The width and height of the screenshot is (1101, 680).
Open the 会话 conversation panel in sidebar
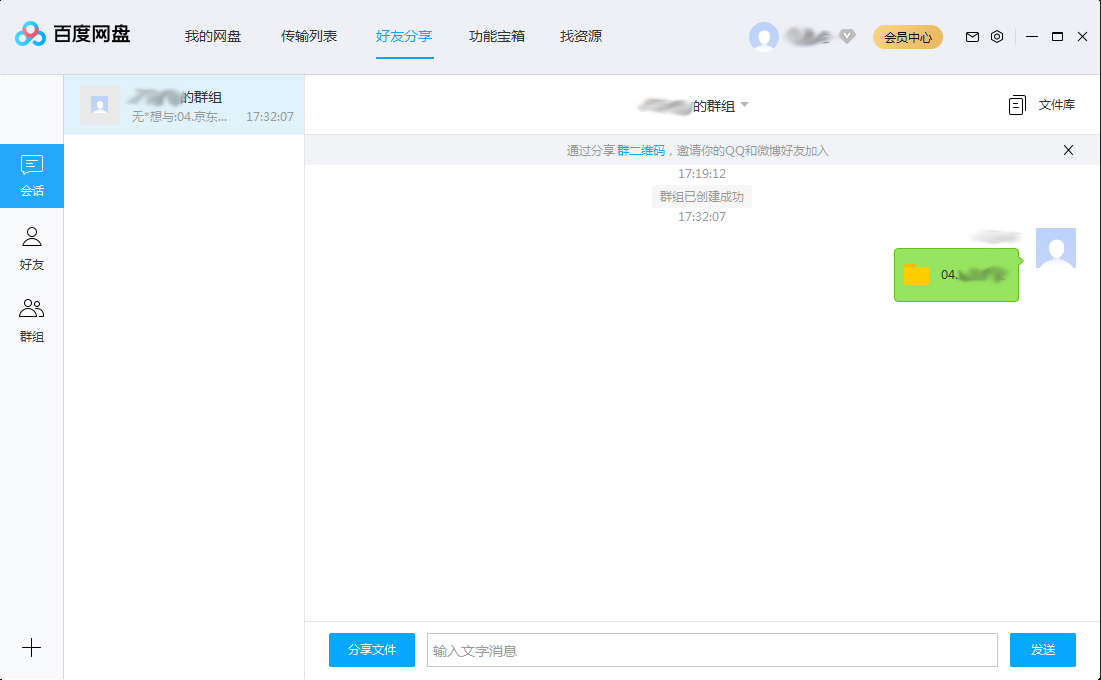[31, 176]
